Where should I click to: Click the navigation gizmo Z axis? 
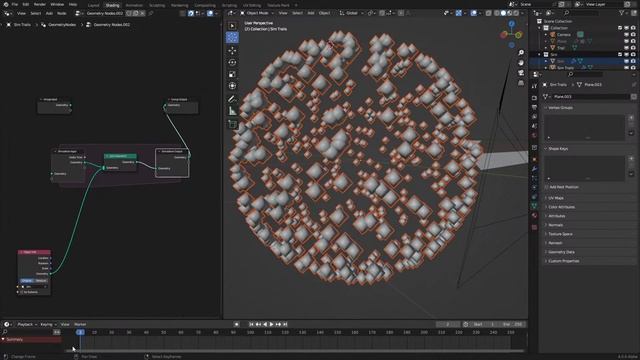click(x=511, y=24)
